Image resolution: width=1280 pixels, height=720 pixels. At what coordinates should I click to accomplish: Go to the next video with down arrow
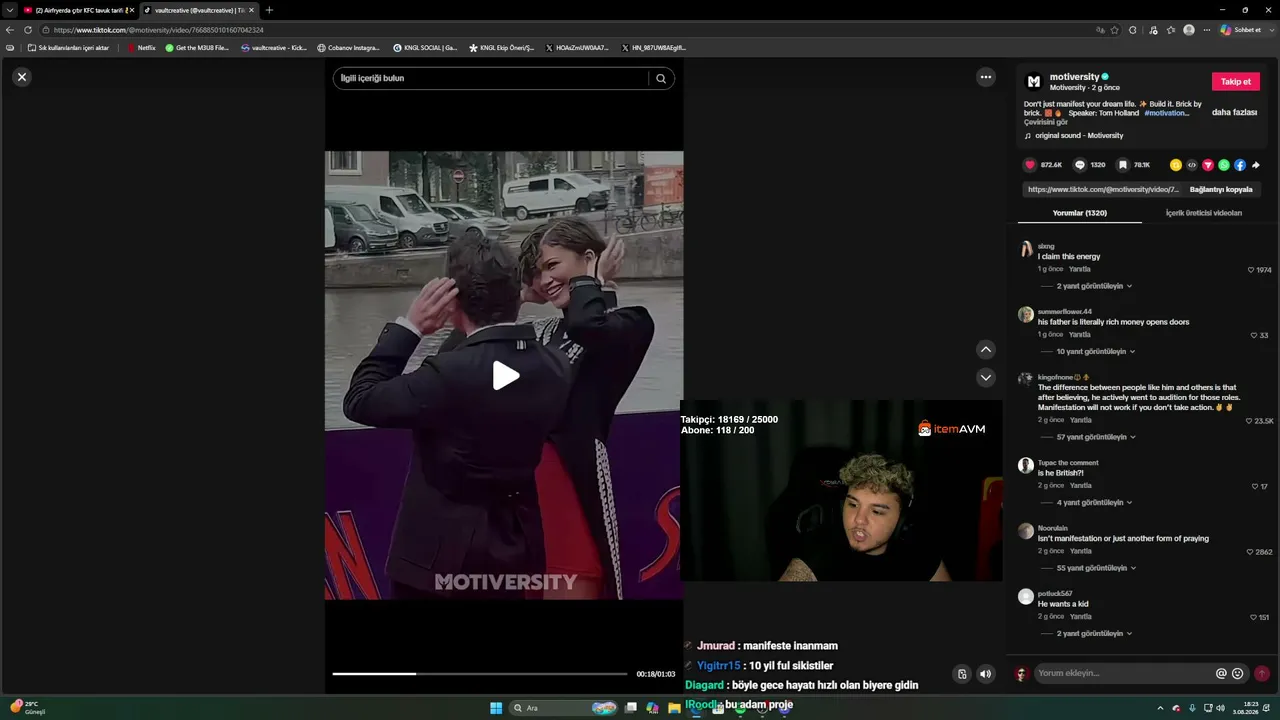(x=986, y=377)
